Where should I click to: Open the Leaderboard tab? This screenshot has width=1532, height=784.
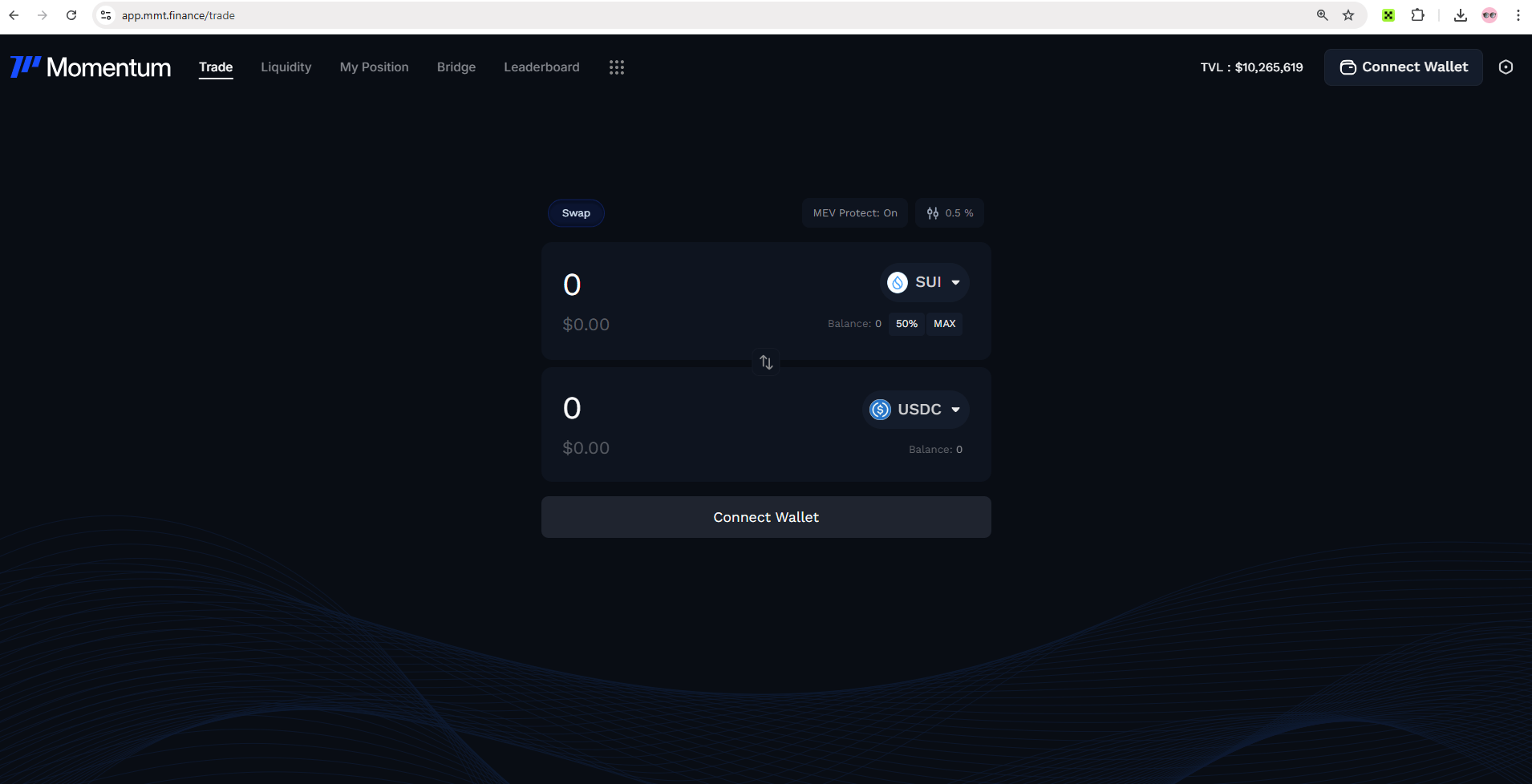point(541,67)
